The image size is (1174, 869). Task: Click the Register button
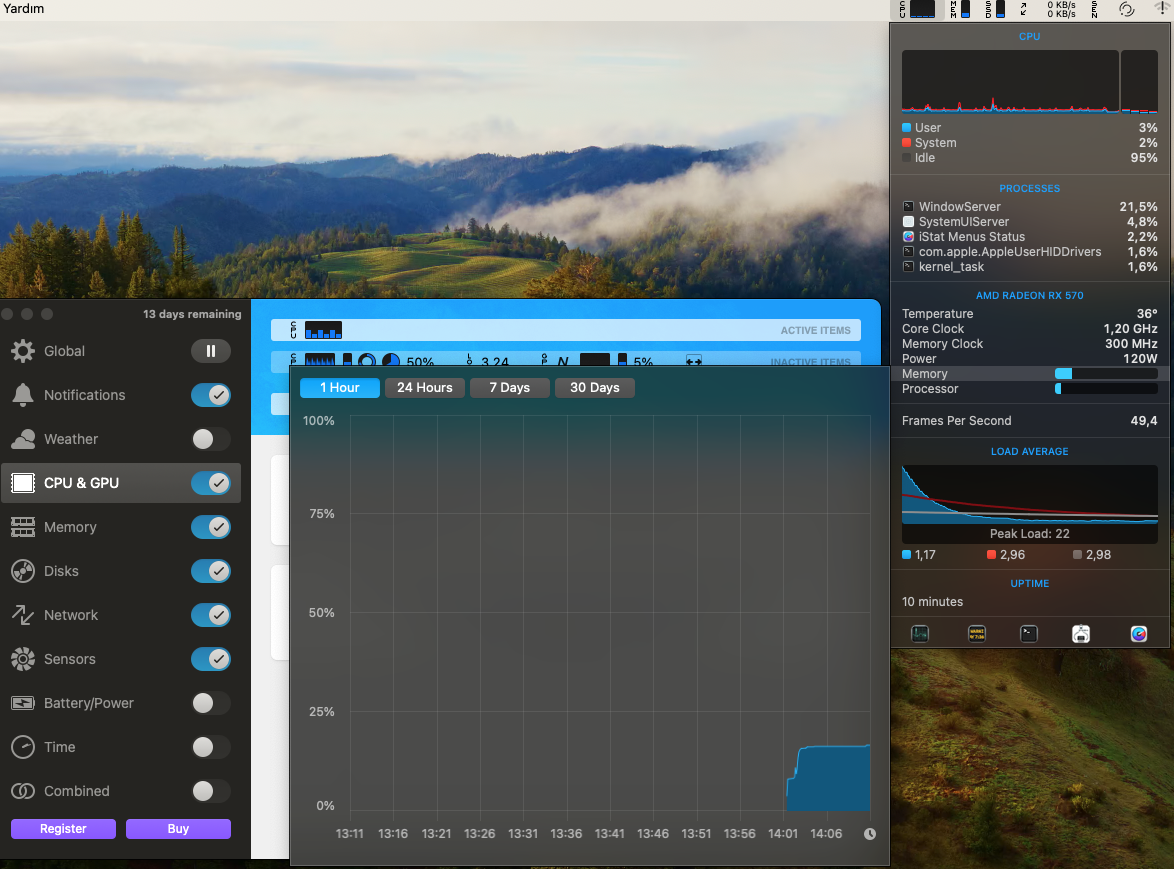(63, 829)
